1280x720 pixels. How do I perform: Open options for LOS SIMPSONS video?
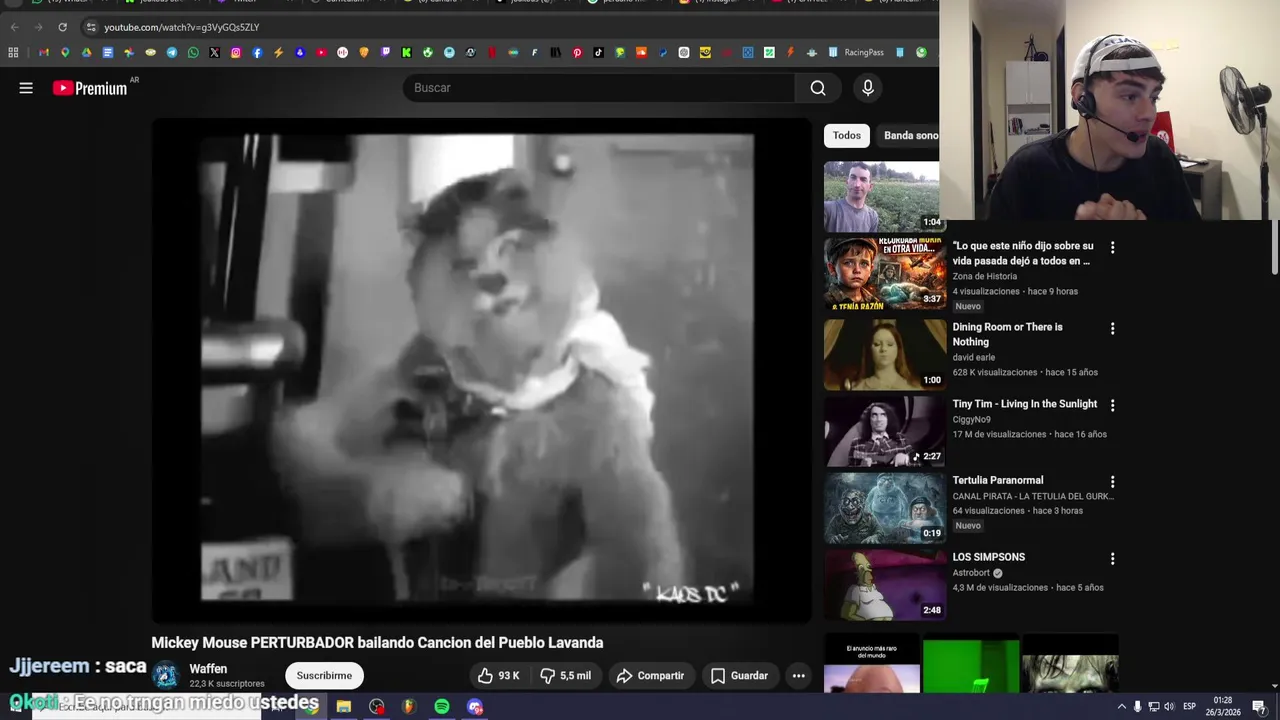1112,559
